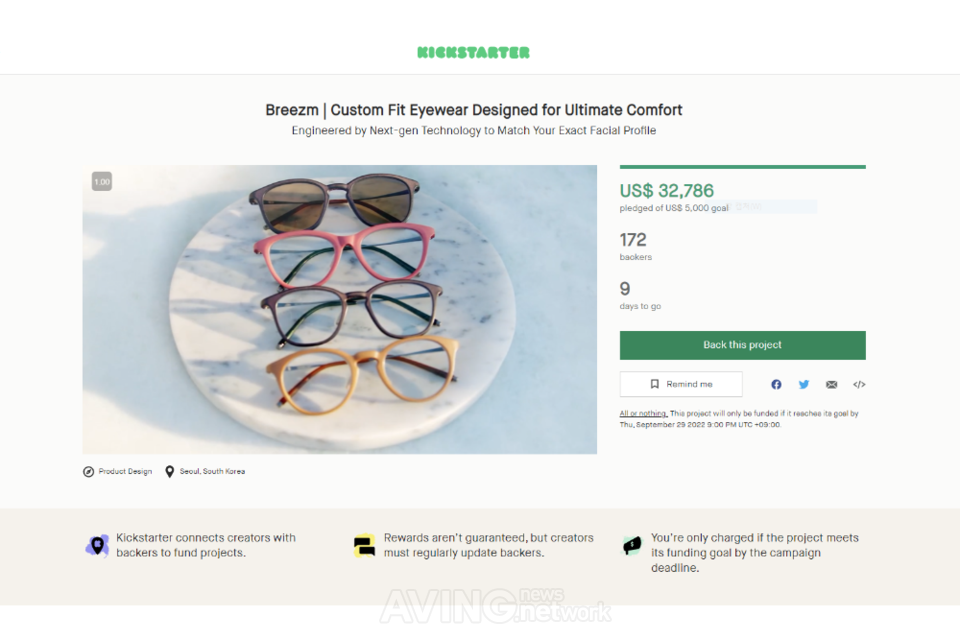Image resolution: width=960 pixels, height=639 pixels.
Task: Click the 1.00 badge on the video
Action: [x=102, y=181]
